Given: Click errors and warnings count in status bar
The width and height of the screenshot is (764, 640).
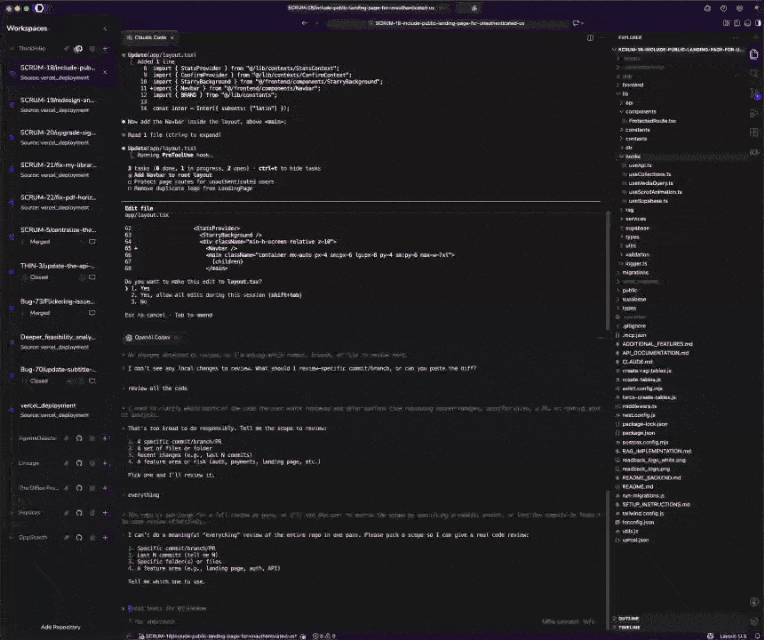Looking at the screenshot, I should click(x=324, y=636).
